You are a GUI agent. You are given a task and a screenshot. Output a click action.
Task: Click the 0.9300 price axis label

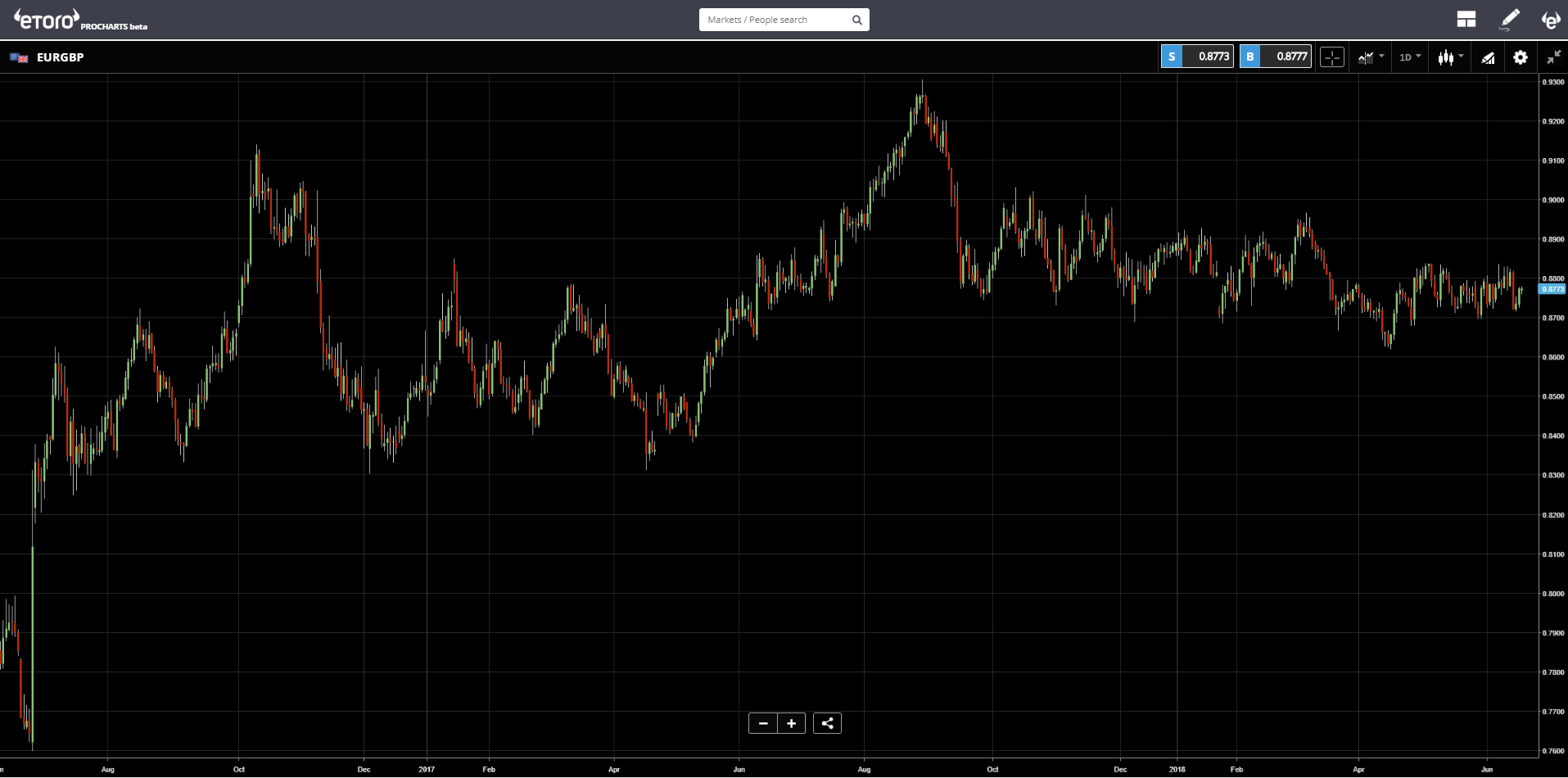click(1553, 82)
